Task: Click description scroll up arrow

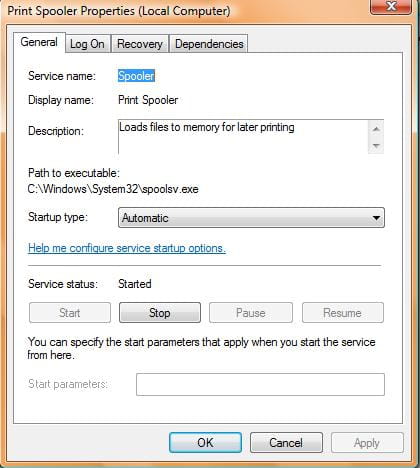Action: [x=376, y=129]
